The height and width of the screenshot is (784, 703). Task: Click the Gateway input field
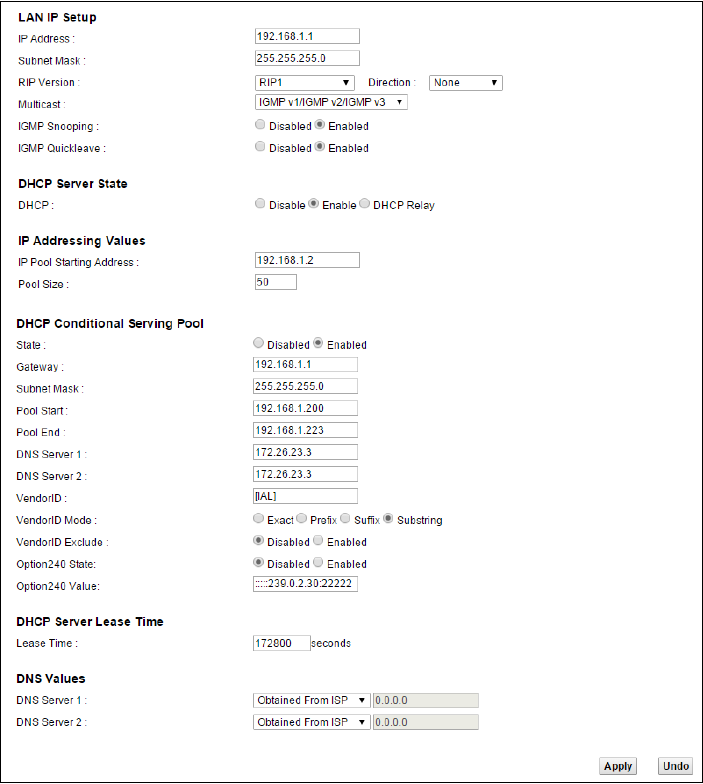coord(305,364)
